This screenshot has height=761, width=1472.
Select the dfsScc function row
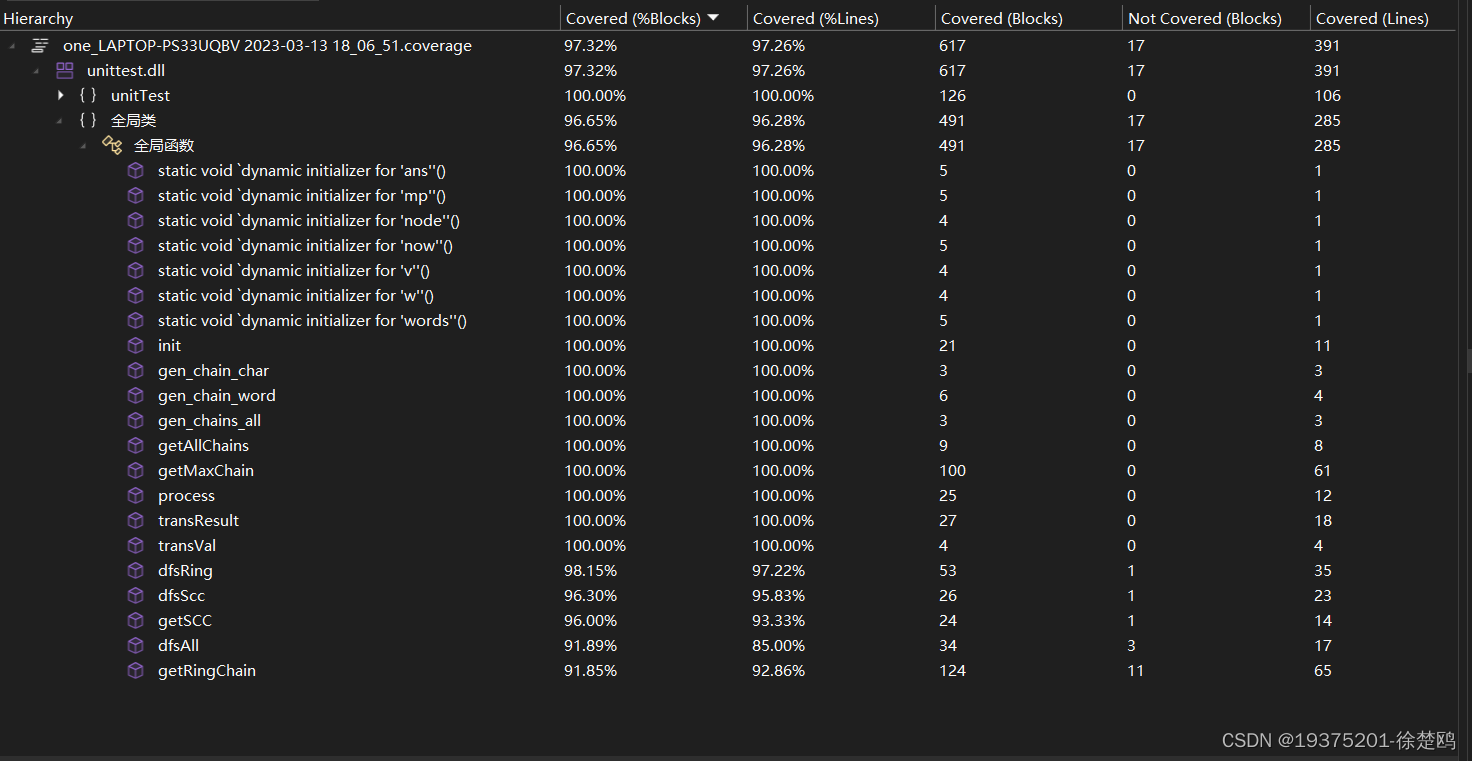point(728,596)
